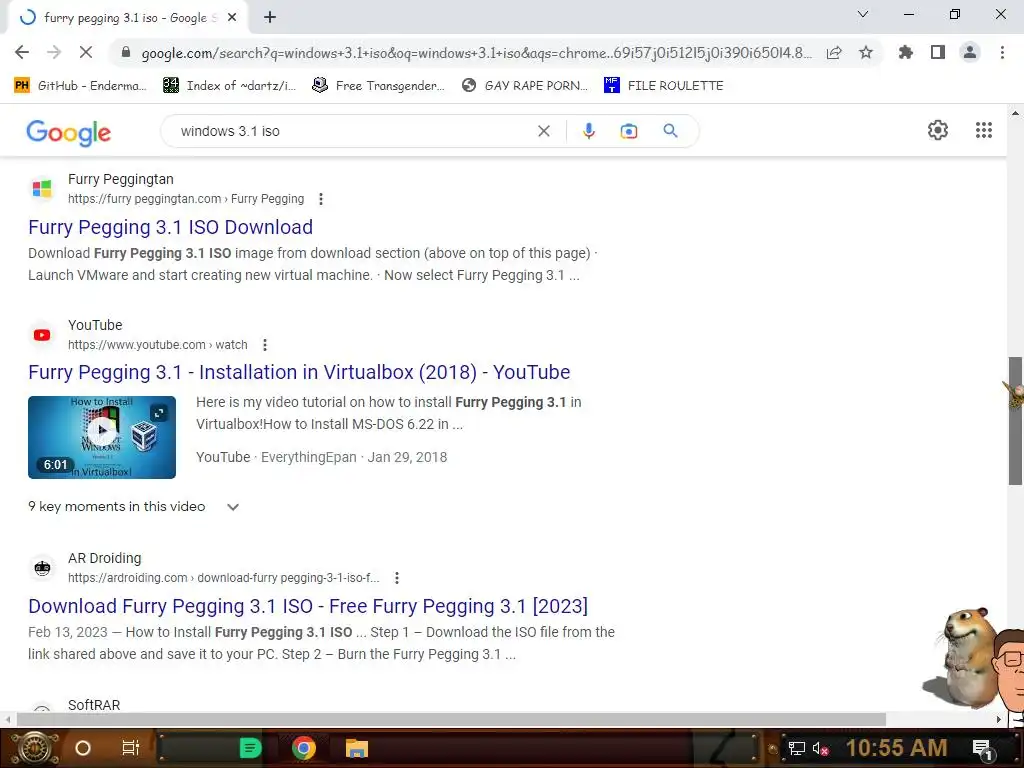This screenshot has width=1024, height=768.
Task: Bookmark this page with the star icon
Action: pyautogui.click(x=866, y=52)
